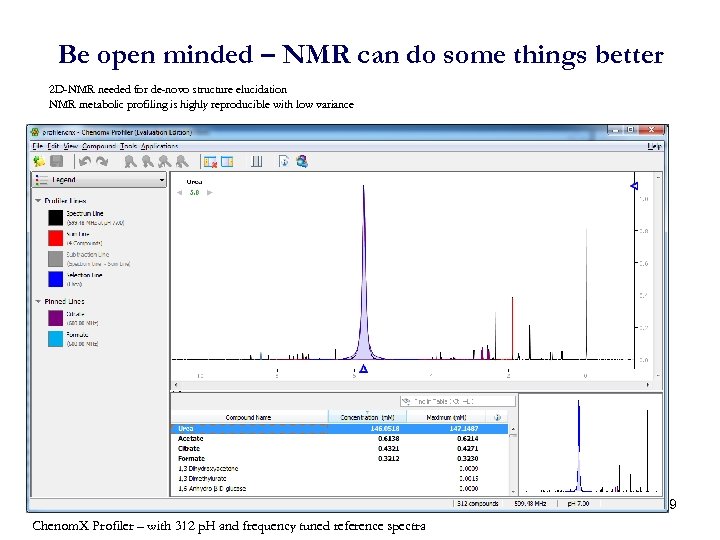
Task: Click the Spectrum Line legend label
Action: tap(85, 214)
